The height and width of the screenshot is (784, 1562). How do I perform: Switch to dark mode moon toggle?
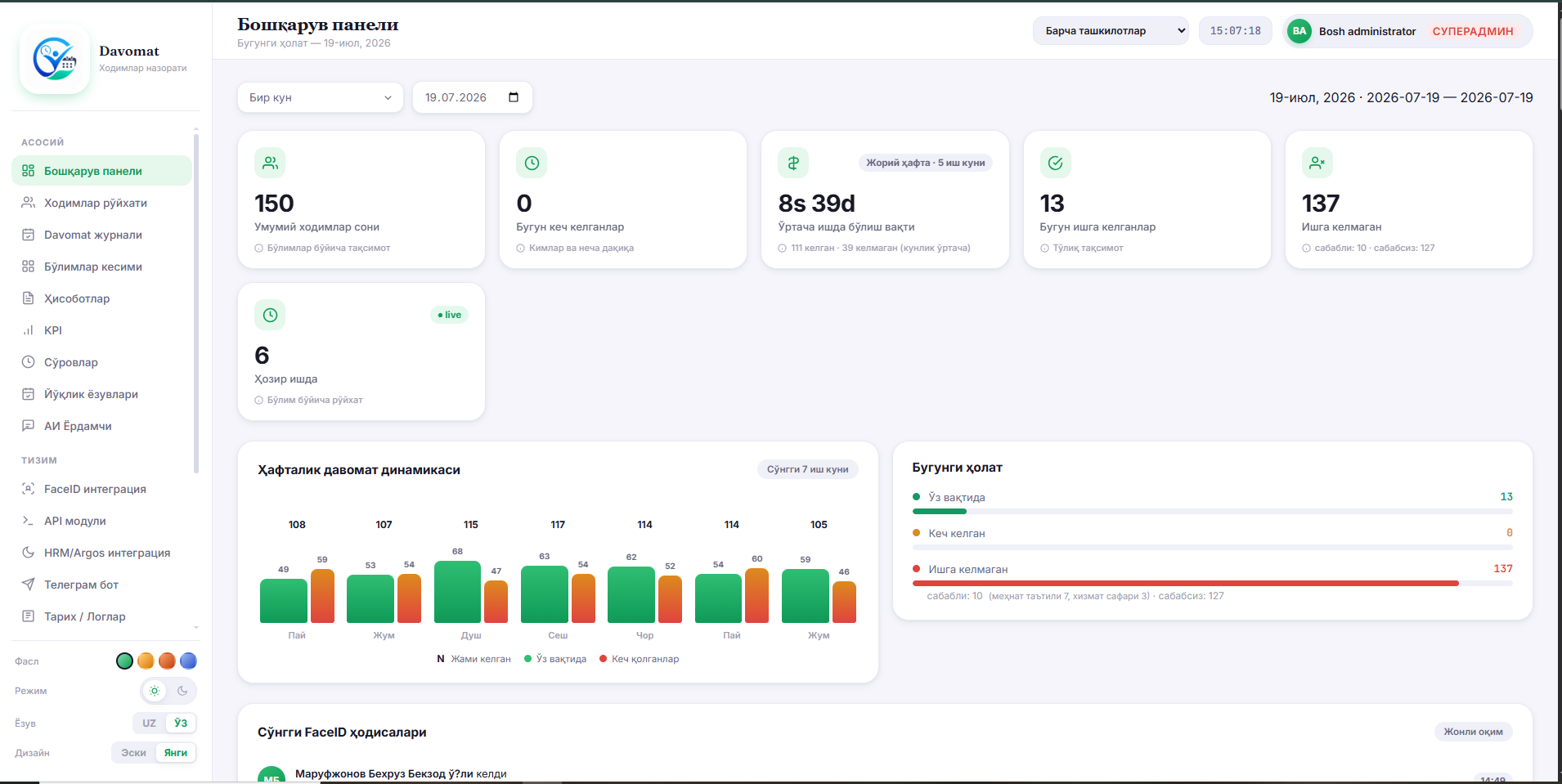tap(182, 691)
